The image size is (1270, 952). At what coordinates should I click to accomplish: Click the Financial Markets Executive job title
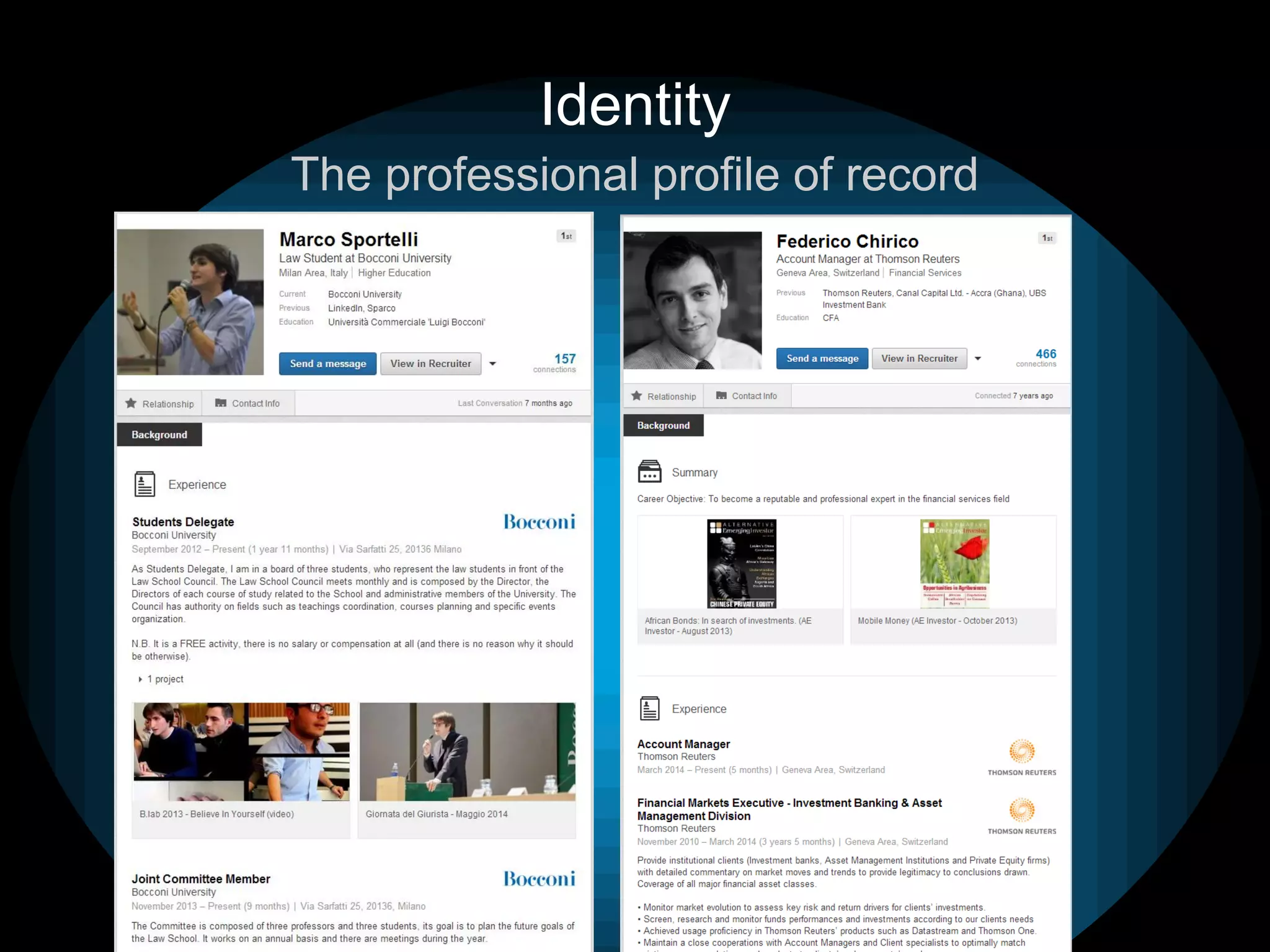point(789,809)
